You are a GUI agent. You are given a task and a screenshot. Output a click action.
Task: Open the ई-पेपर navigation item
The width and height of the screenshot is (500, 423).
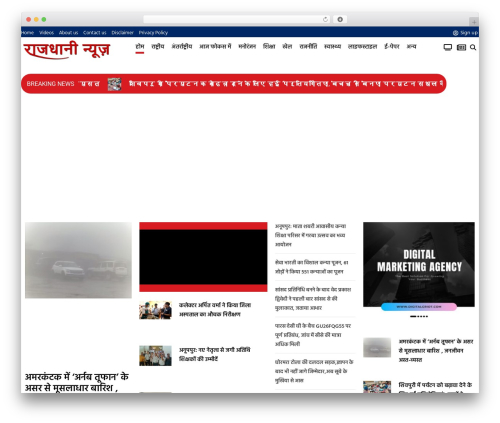392,47
